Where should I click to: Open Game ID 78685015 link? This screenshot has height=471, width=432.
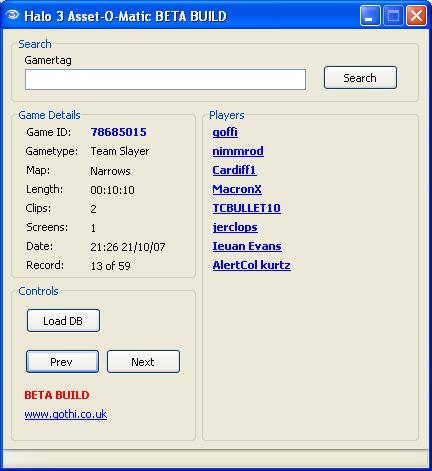pos(118,132)
